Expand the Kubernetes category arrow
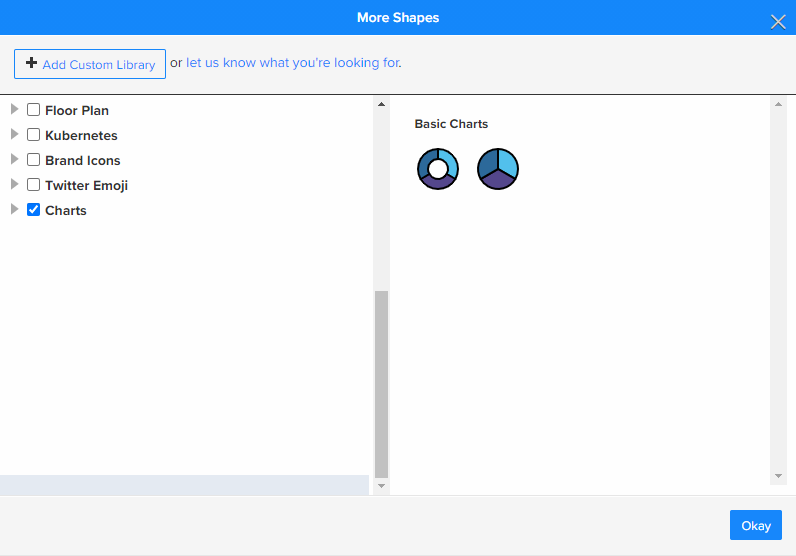Screen dimensions: 796x556 pos(14,134)
